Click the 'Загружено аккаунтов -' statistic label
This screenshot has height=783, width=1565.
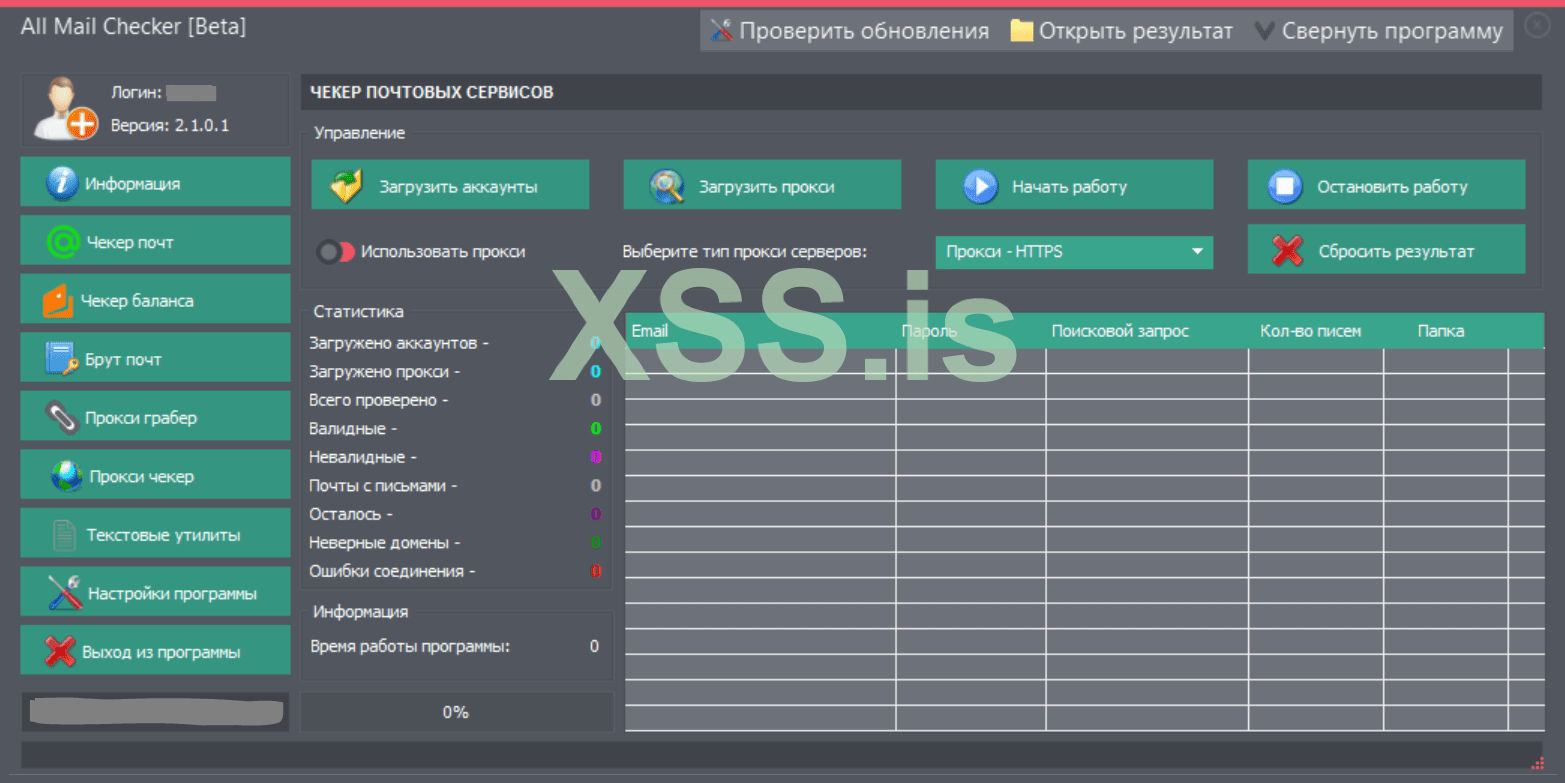pos(399,343)
